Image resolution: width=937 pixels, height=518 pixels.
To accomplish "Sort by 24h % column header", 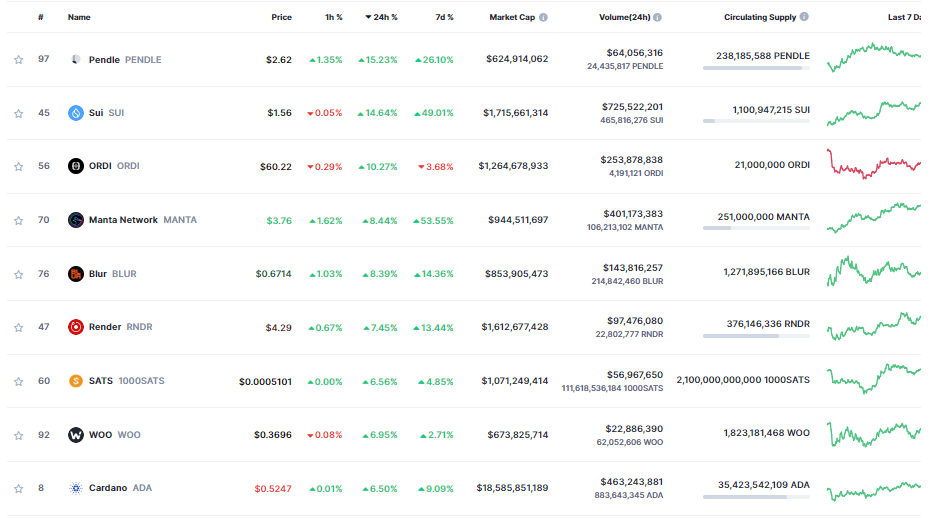I will (x=381, y=17).
